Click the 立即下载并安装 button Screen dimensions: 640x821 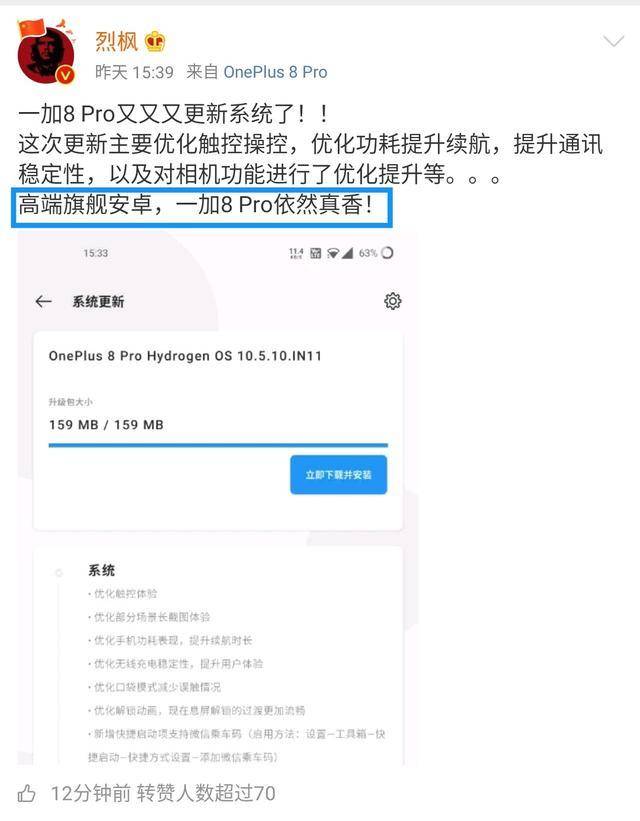[338, 474]
